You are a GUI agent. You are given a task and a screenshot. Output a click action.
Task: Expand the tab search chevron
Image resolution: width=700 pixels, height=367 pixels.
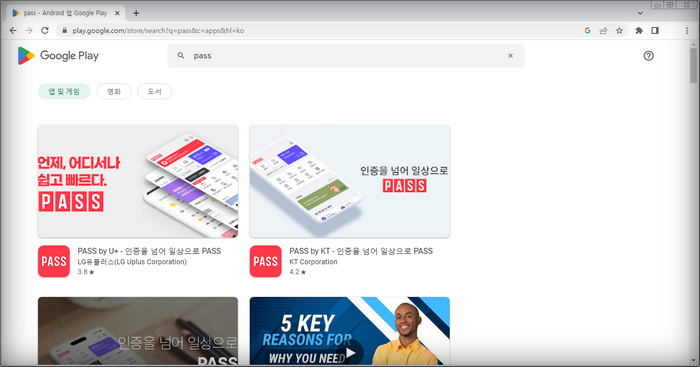[640, 13]
